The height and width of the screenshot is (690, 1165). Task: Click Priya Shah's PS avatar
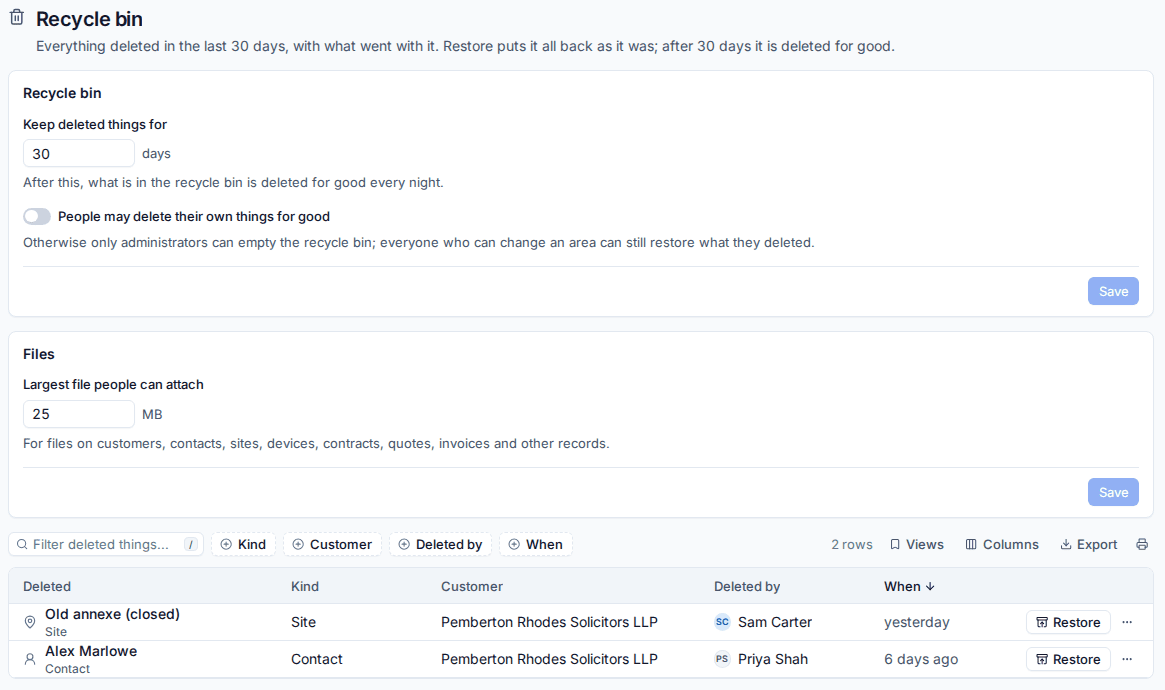[x=722, y=660]
